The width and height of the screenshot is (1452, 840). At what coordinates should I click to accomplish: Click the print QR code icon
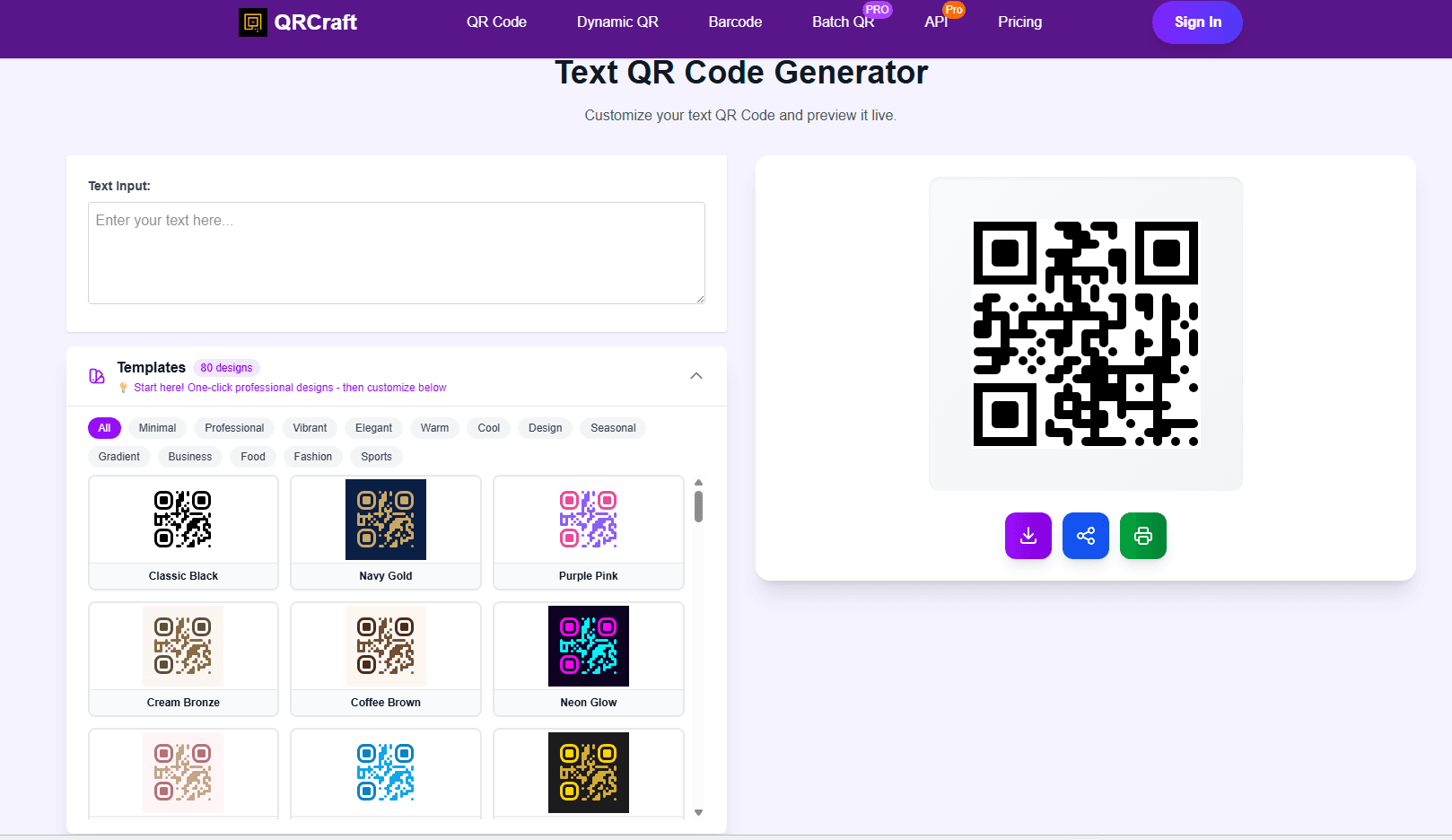[x=1142, y=536]
